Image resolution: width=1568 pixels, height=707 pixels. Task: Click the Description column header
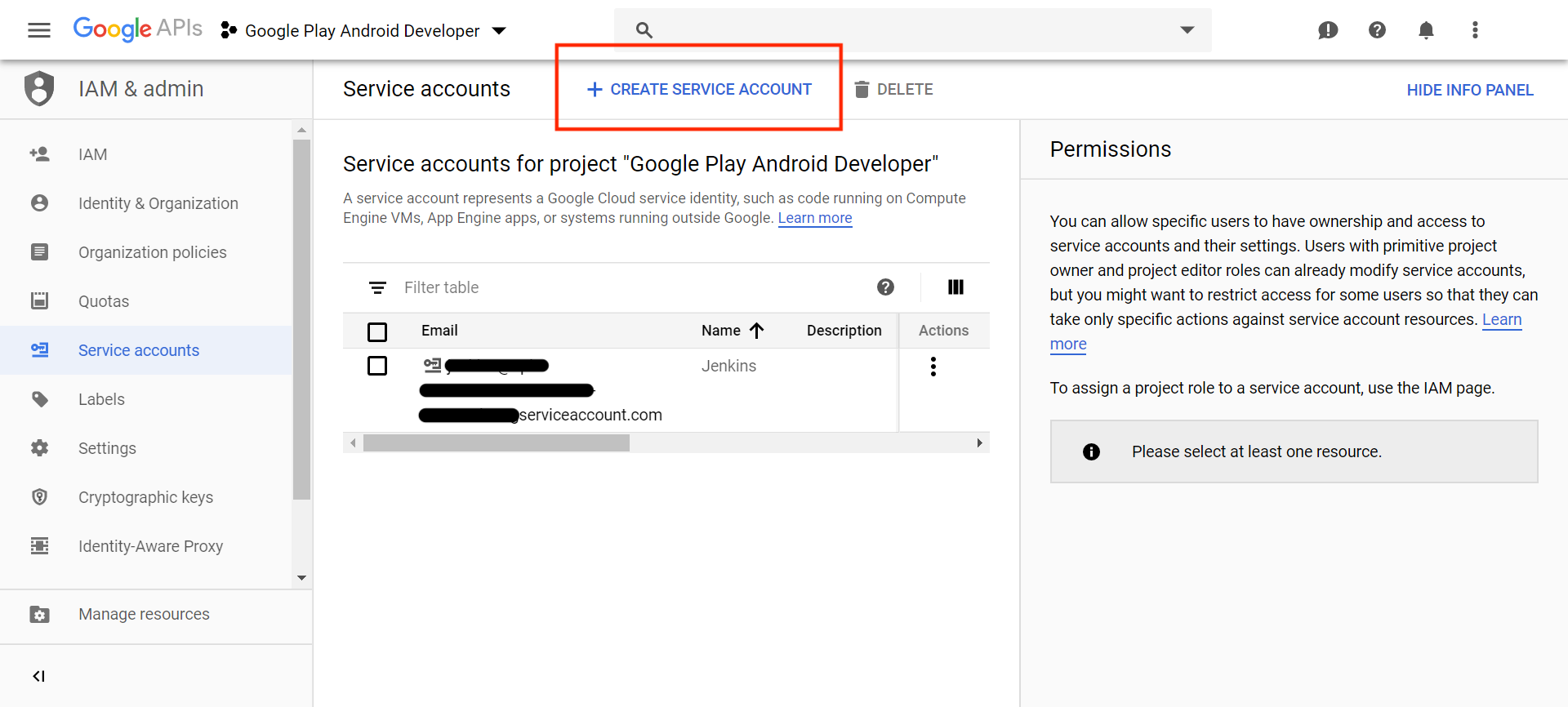pos(844,331)
